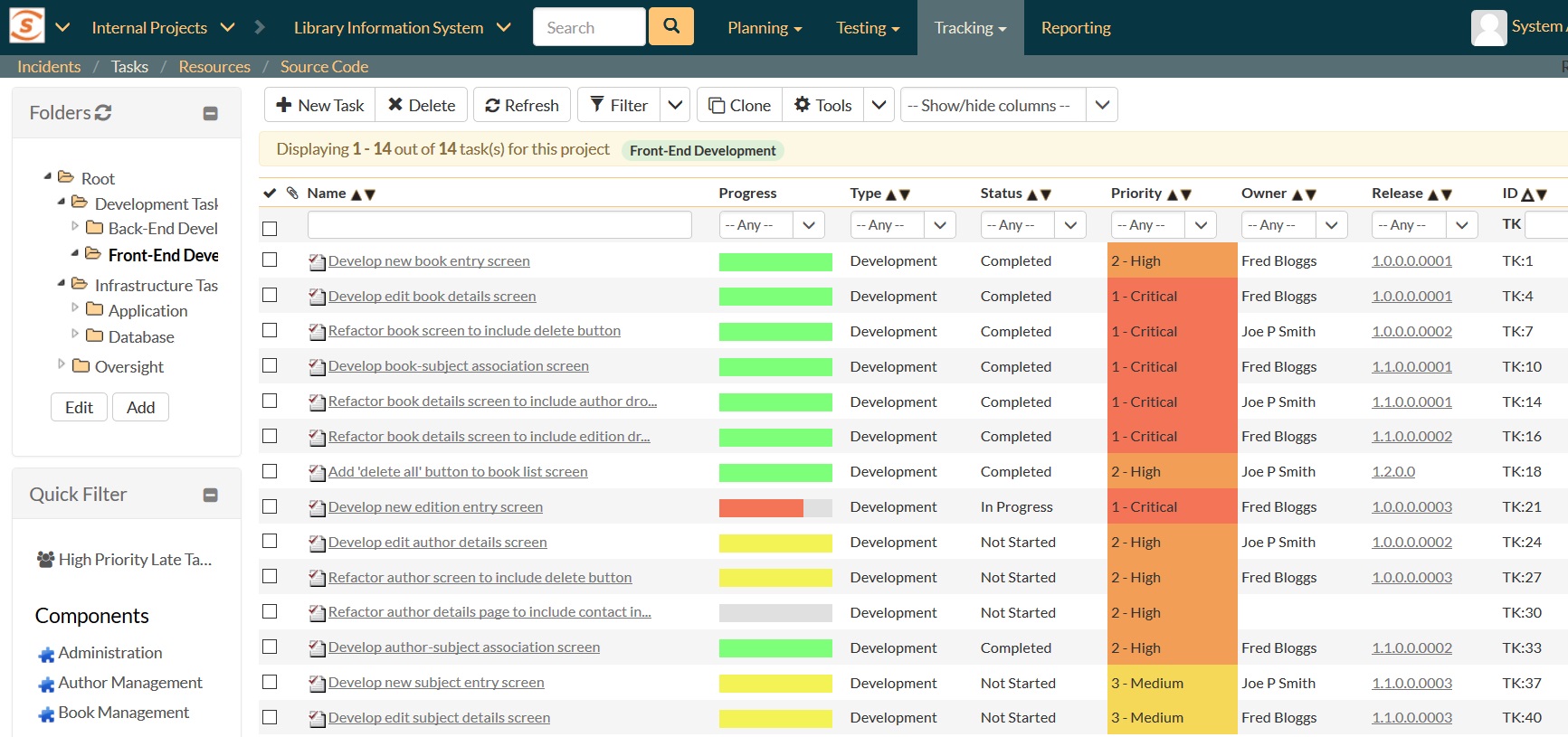Viewport: 1568px width, 737px height.
Task: Click task icon beside Develop new book entry screen
Action: coord(317,262)
